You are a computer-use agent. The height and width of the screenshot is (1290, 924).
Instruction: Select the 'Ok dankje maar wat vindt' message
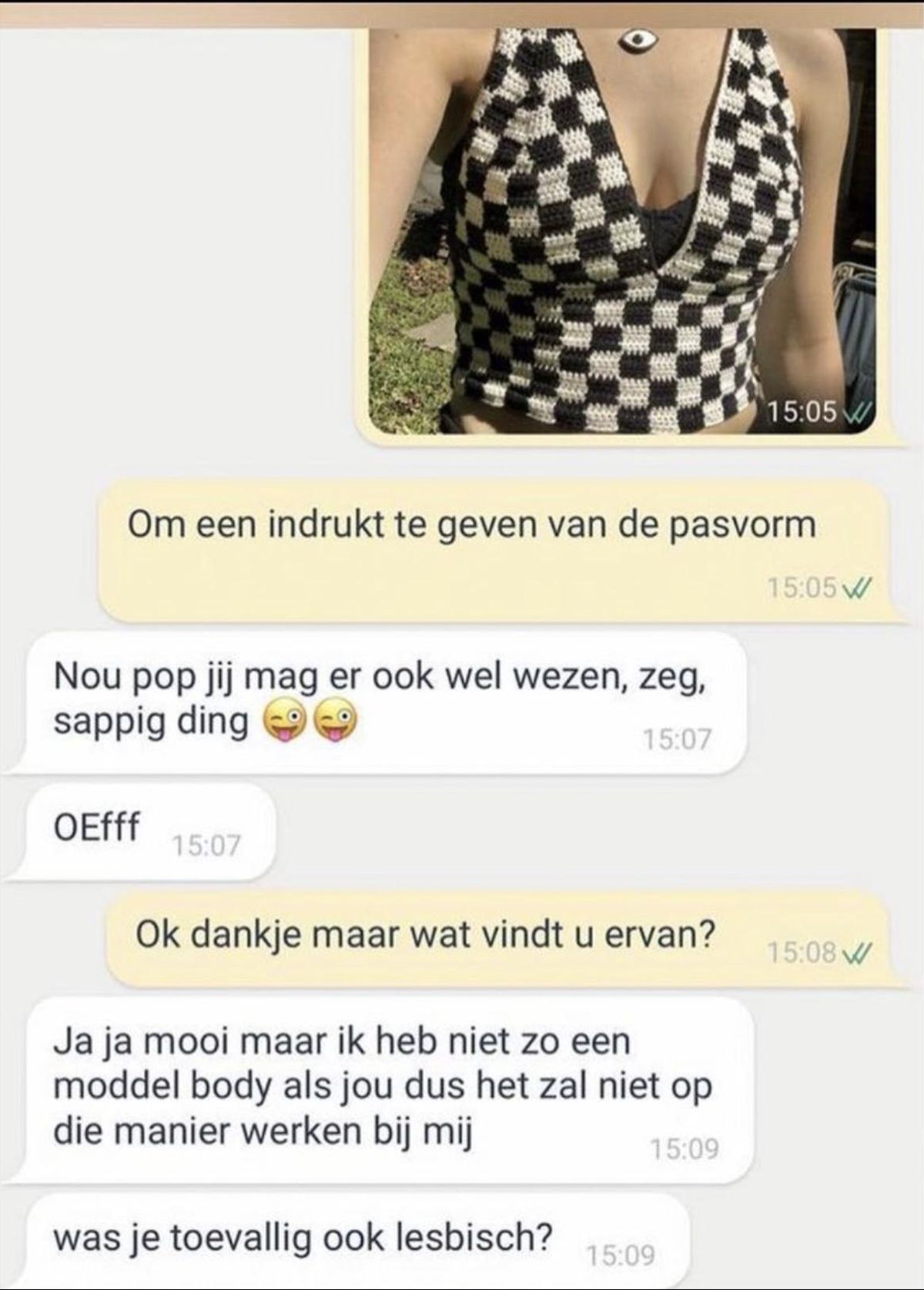point(498,938)
